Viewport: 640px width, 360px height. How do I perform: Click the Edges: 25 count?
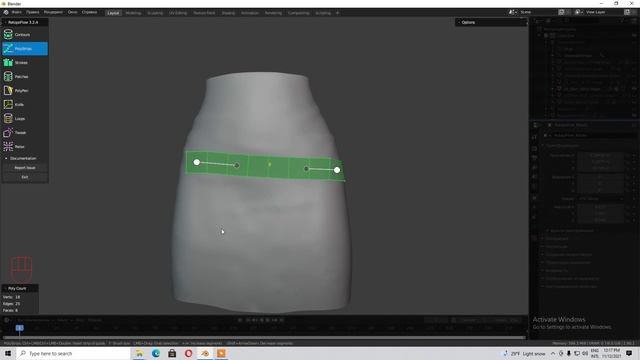[x=11, y=304]
